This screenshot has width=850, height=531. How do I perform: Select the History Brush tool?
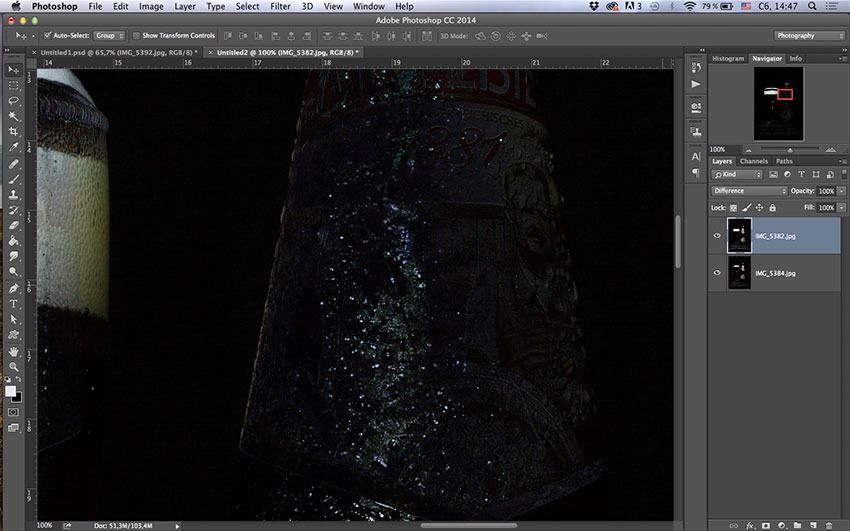(14, 210)
